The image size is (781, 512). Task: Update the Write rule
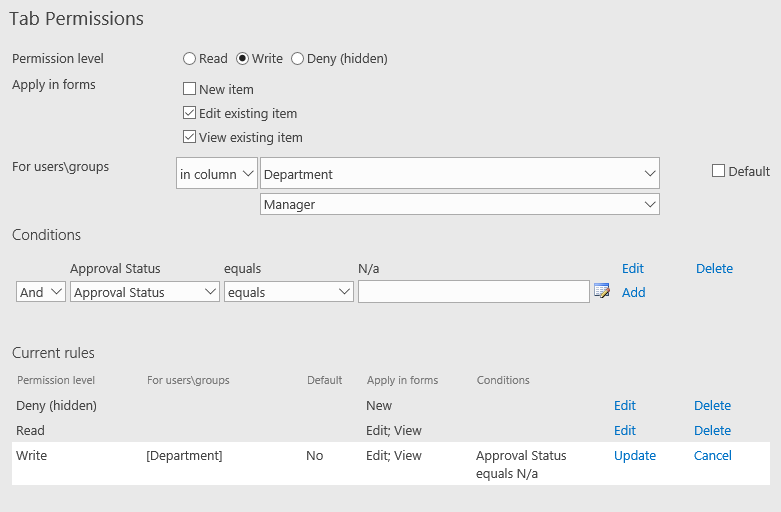pyautogui.click(x=635, y=456)
